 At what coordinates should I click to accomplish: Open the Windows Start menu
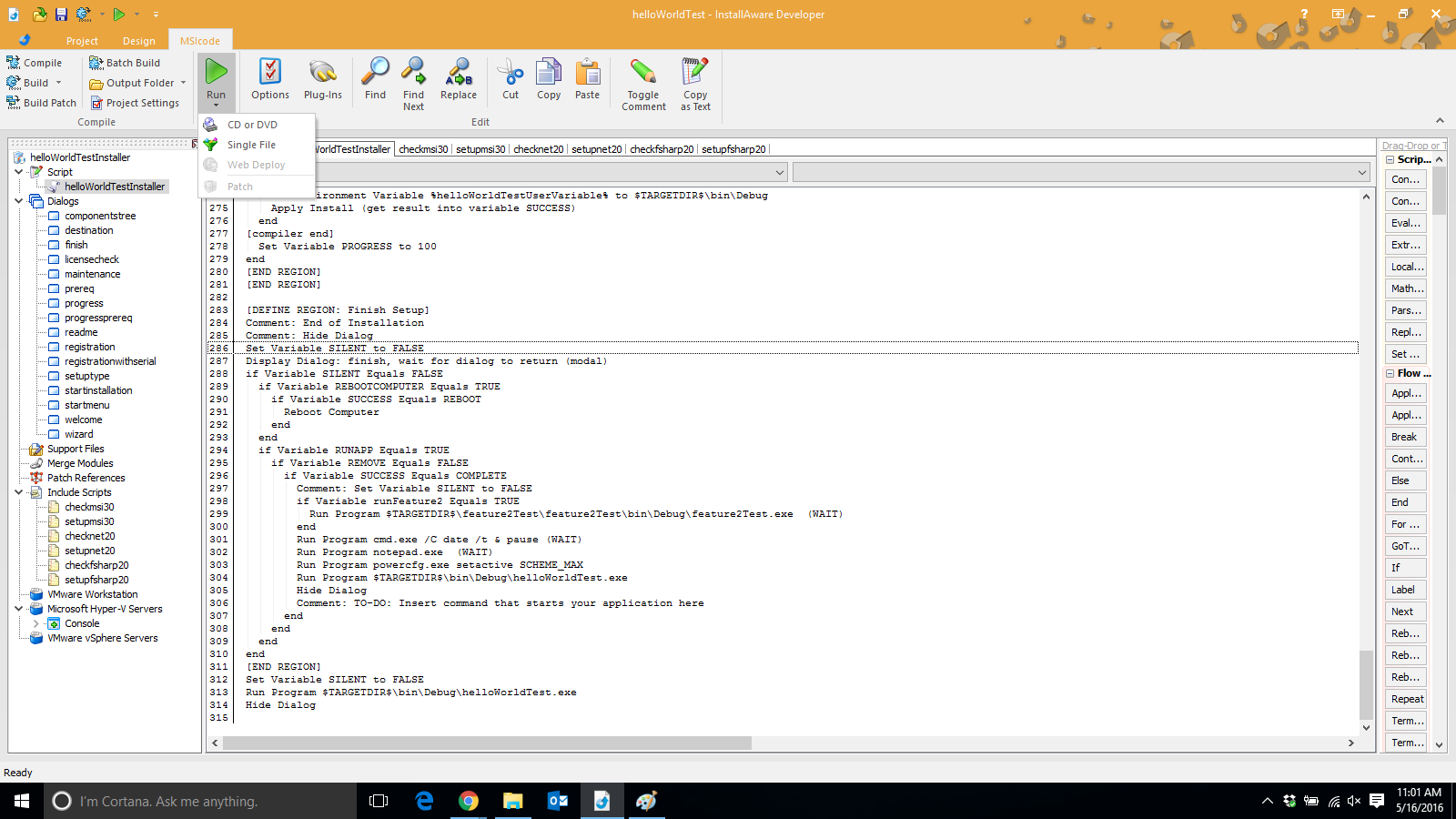pyautogui.click(x=22, y=801)
